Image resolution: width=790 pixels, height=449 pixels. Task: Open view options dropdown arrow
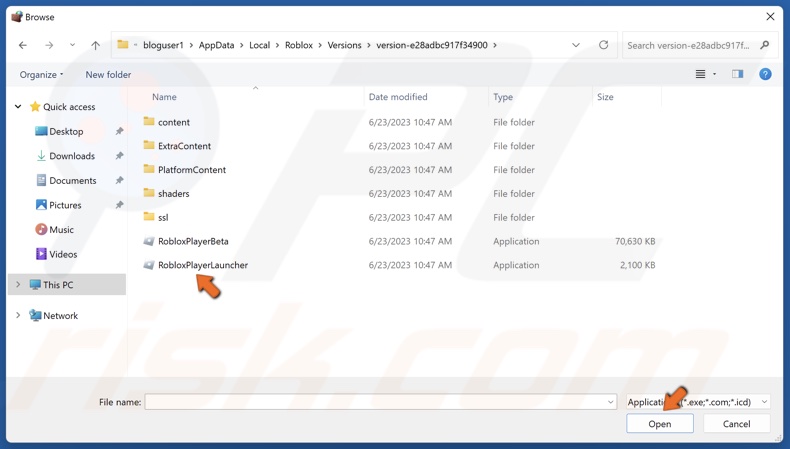(x=714, y=74)
